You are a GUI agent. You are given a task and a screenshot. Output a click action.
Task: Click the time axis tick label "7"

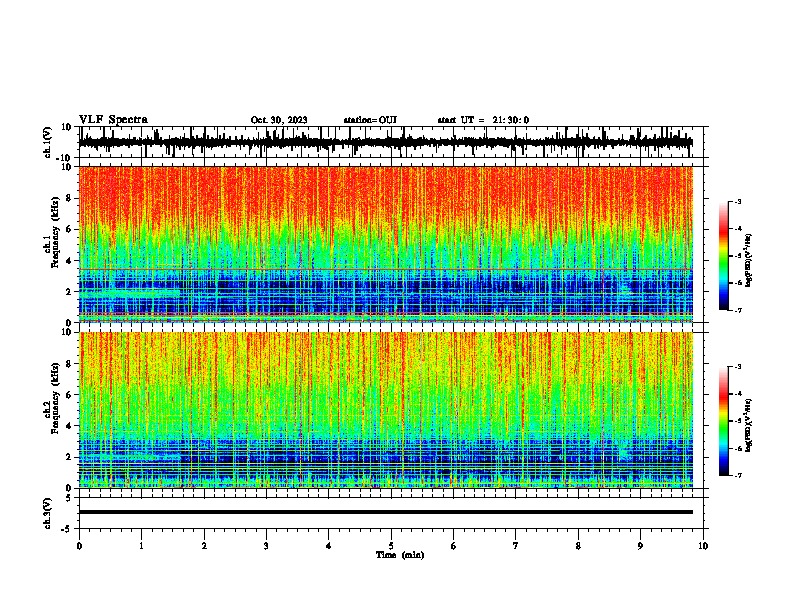click(516, 546)
